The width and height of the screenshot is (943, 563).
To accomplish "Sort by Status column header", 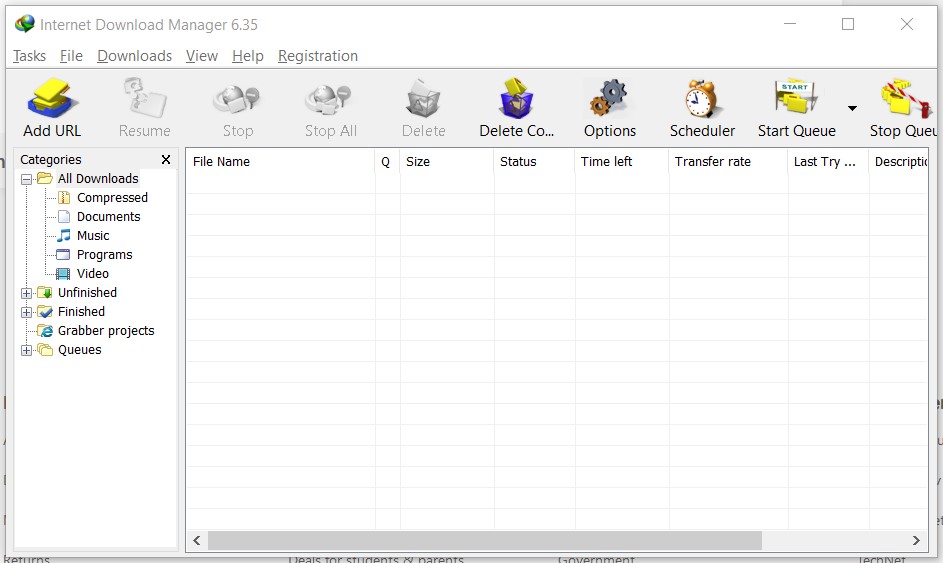I will (x=534, y=162).
